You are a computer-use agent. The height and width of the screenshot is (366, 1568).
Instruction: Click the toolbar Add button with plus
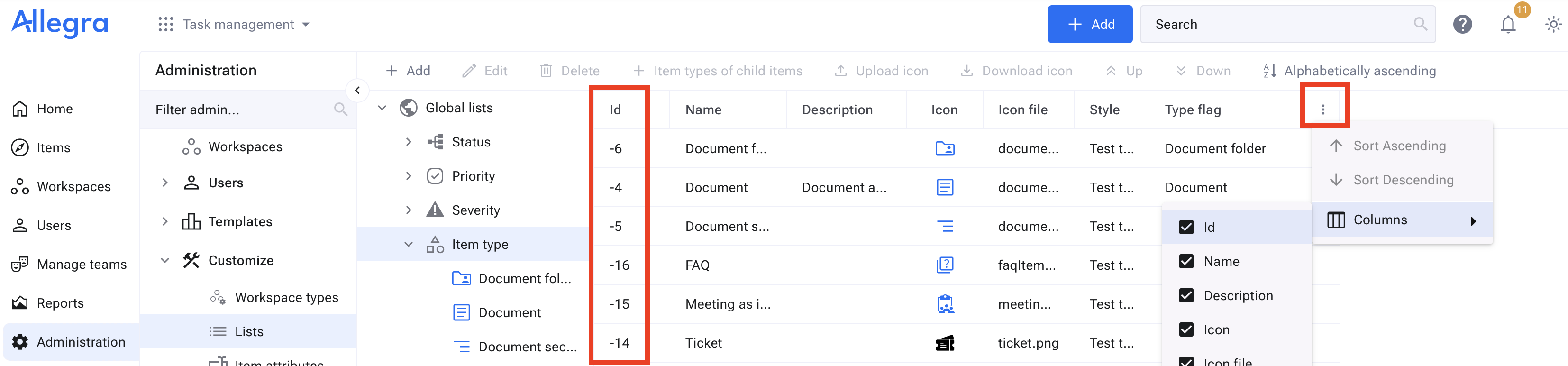click(x=408, y=71)
